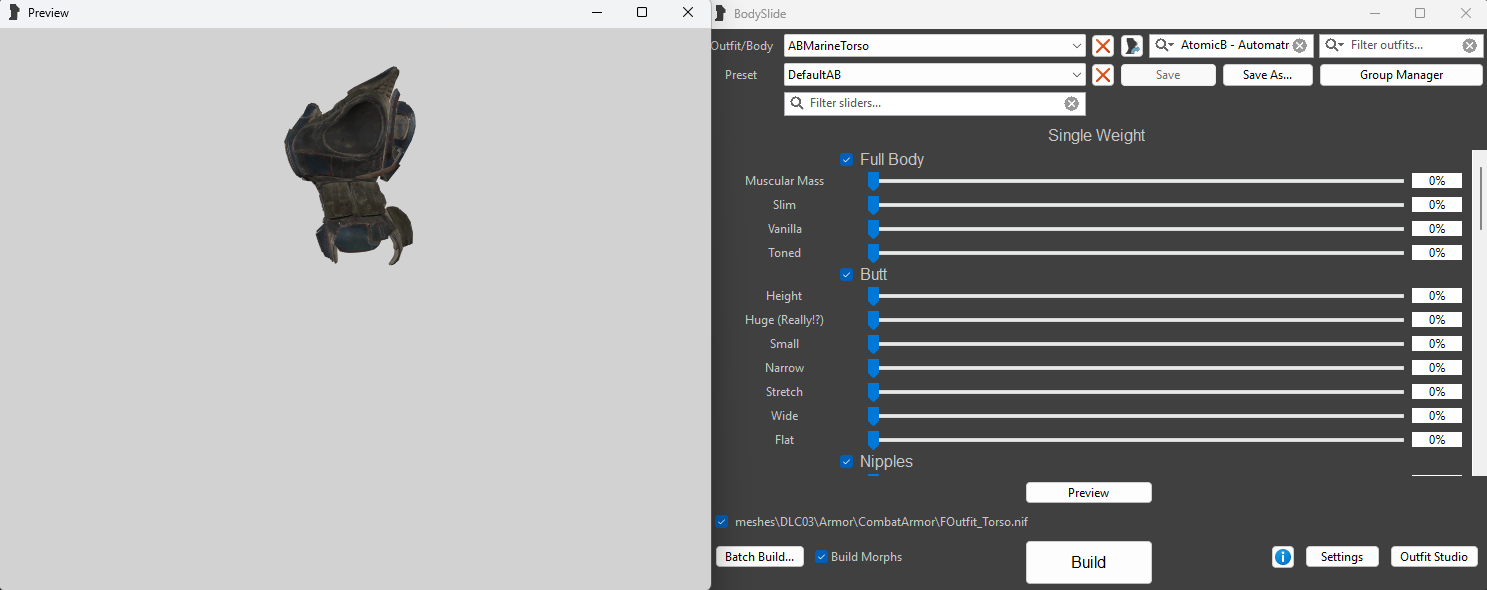
Task: Click the Huge (Really!?) slider label
Action: pyautogui.click(x=784, y=320)
